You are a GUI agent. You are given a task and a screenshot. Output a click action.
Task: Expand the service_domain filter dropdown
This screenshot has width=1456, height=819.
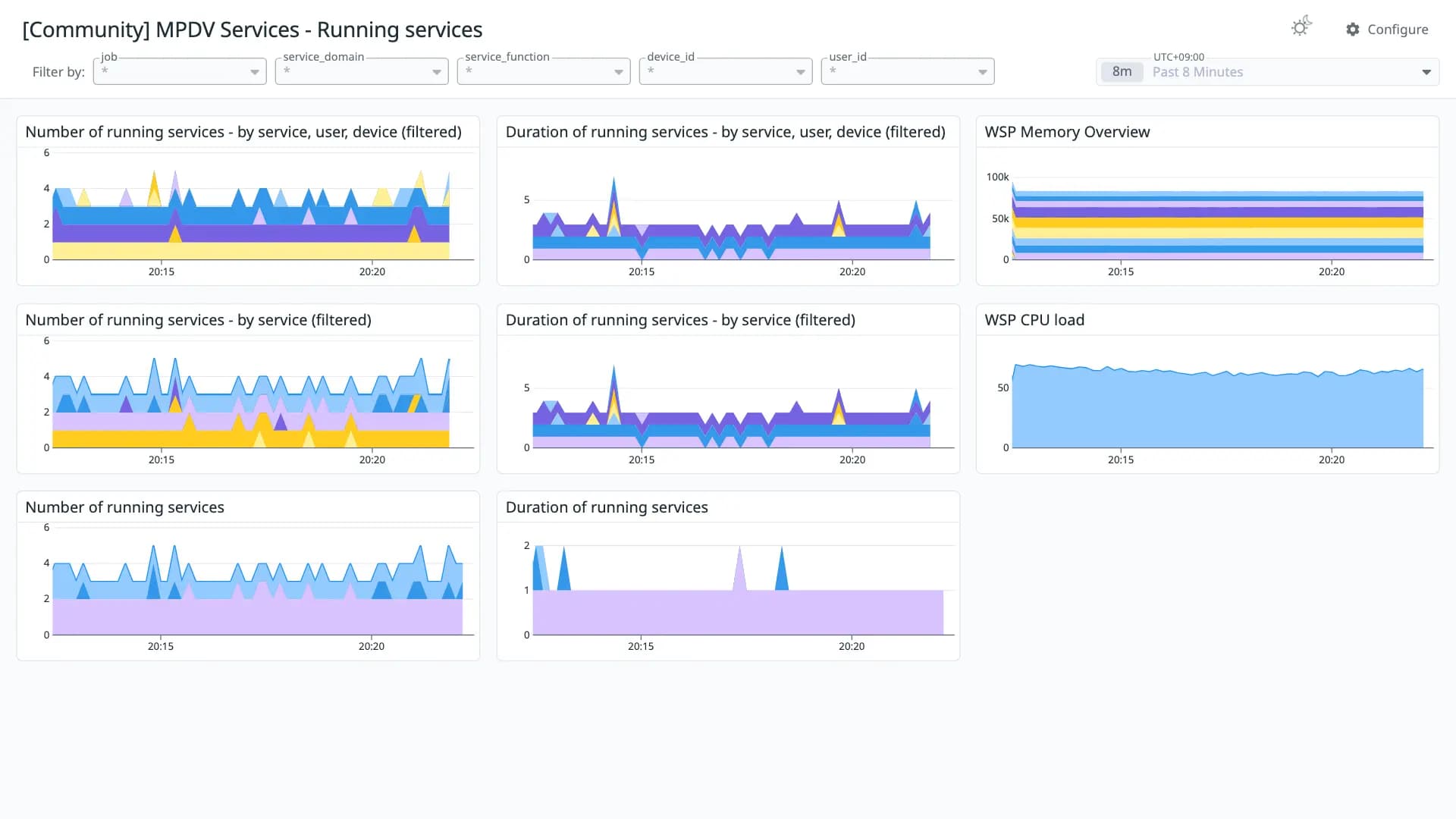point(362,71)
